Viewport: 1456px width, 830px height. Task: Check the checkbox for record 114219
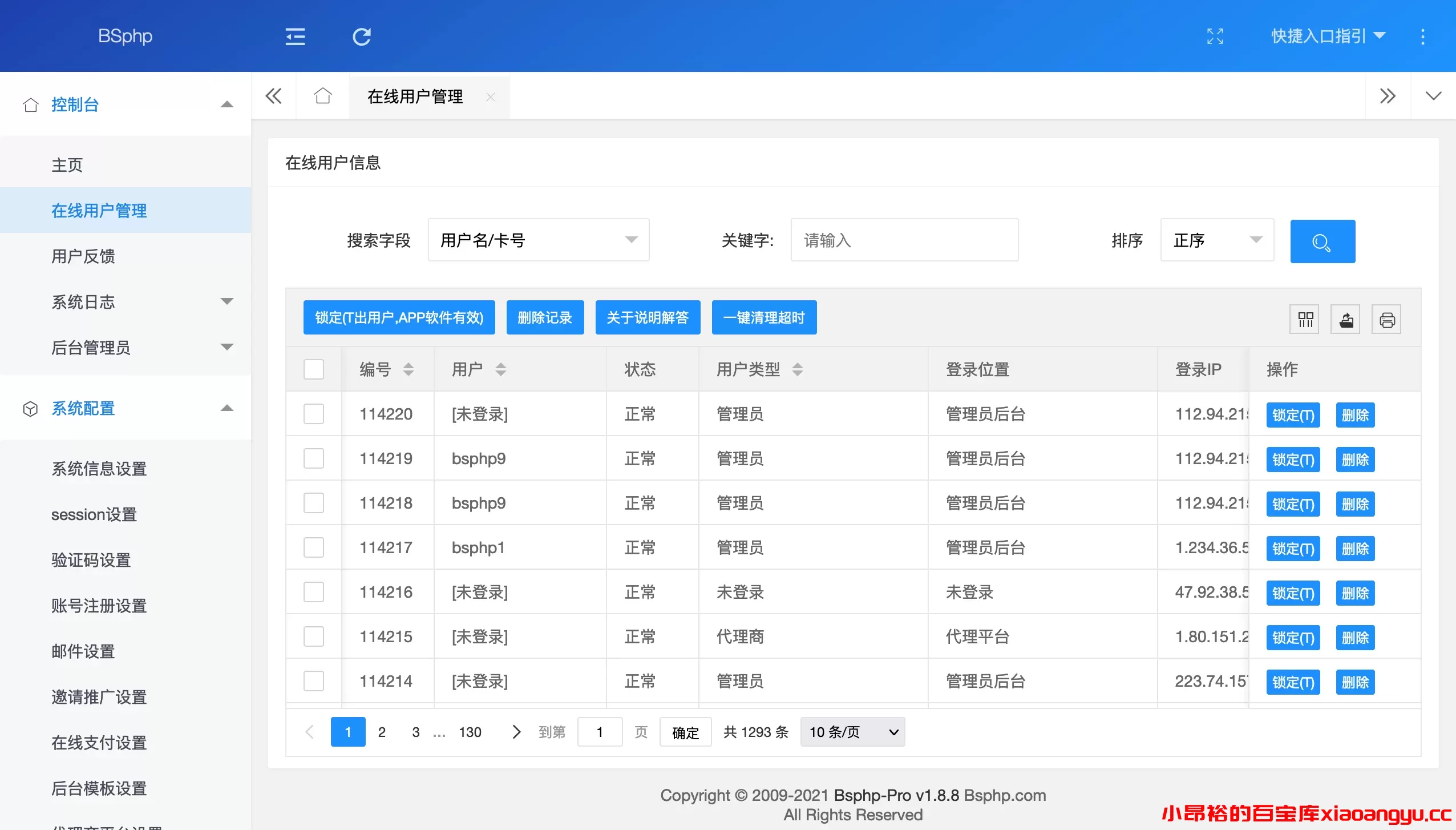[x=314, y=458]
